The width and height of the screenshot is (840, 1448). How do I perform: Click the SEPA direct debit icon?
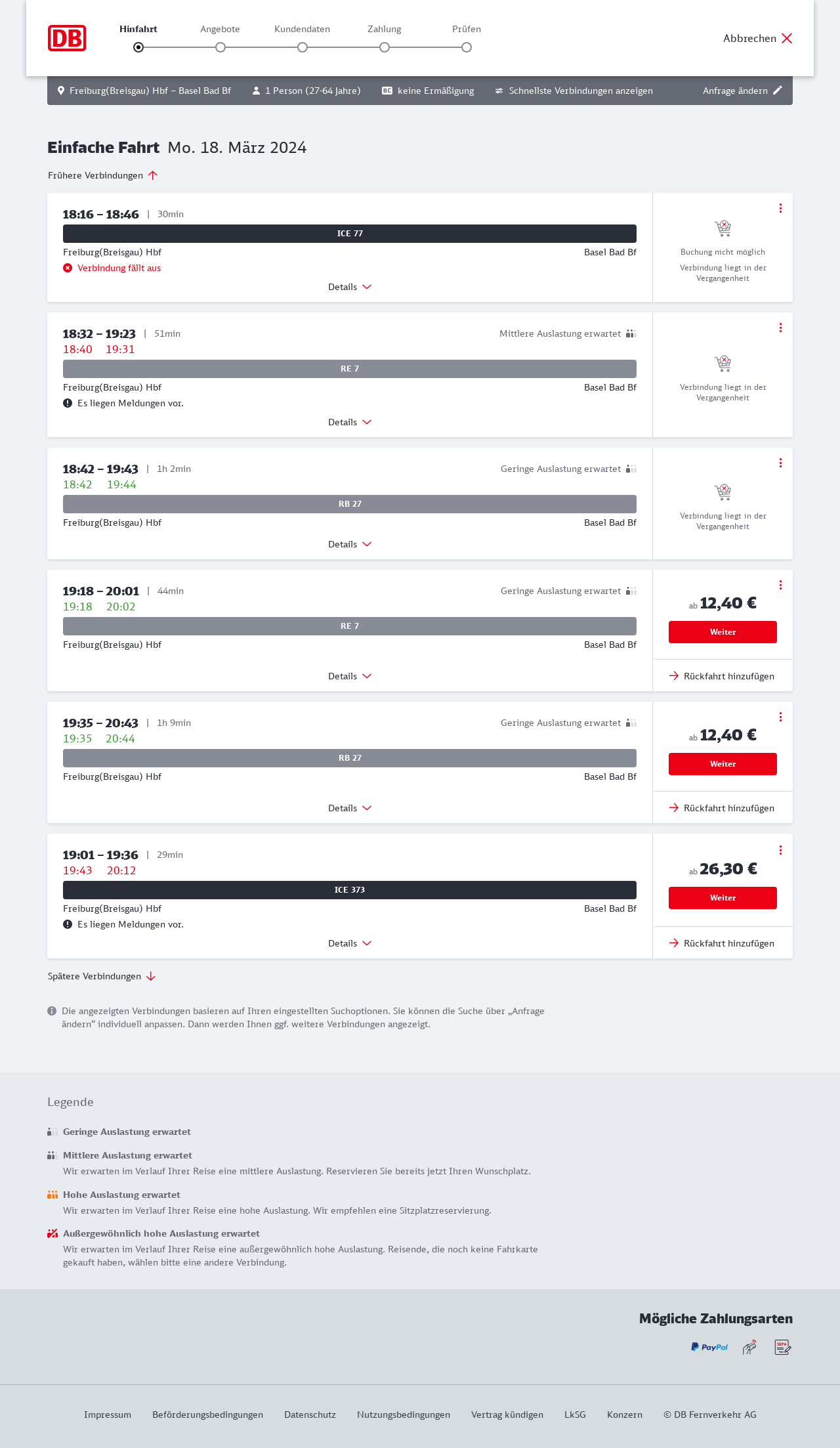coord(782,1348)
